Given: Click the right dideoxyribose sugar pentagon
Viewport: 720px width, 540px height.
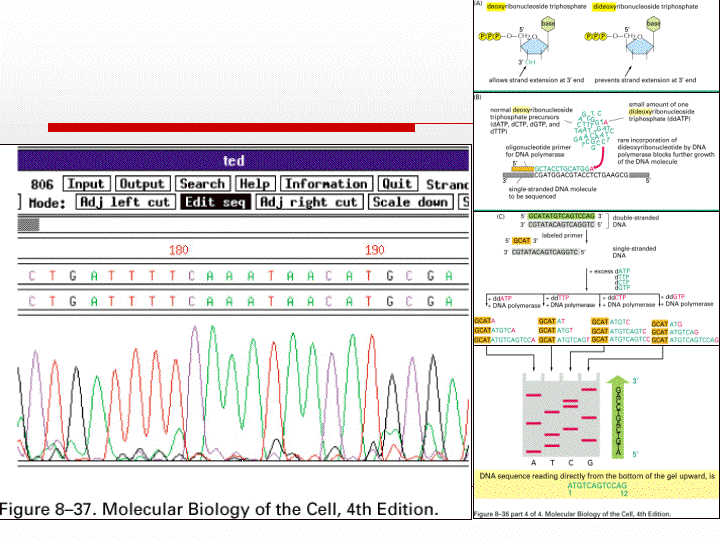Looking at the screenshot, I should click(654, 47).
